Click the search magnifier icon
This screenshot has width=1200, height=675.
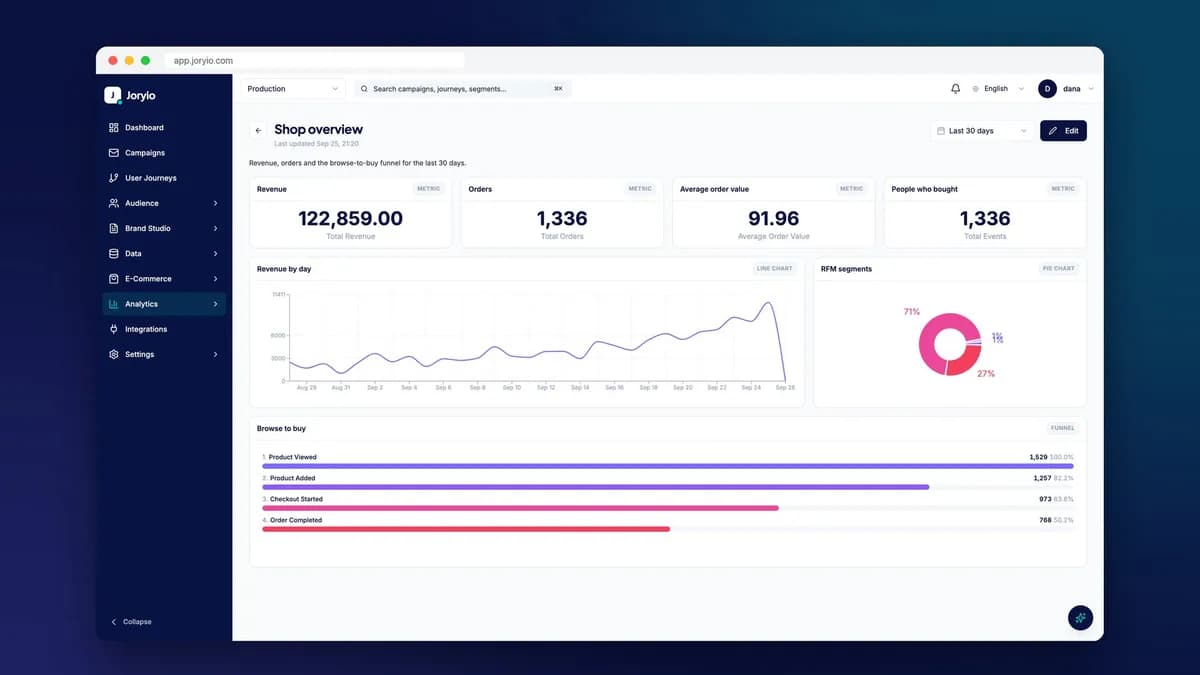[364, 89]
